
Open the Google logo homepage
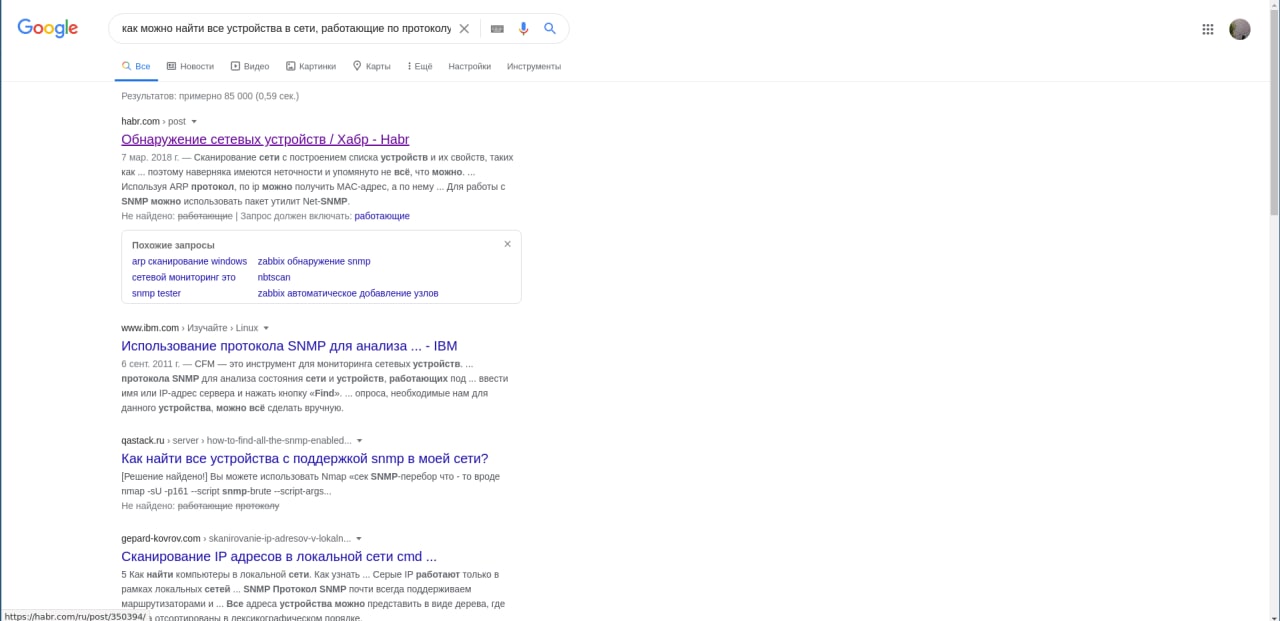[x=47, y=29]
